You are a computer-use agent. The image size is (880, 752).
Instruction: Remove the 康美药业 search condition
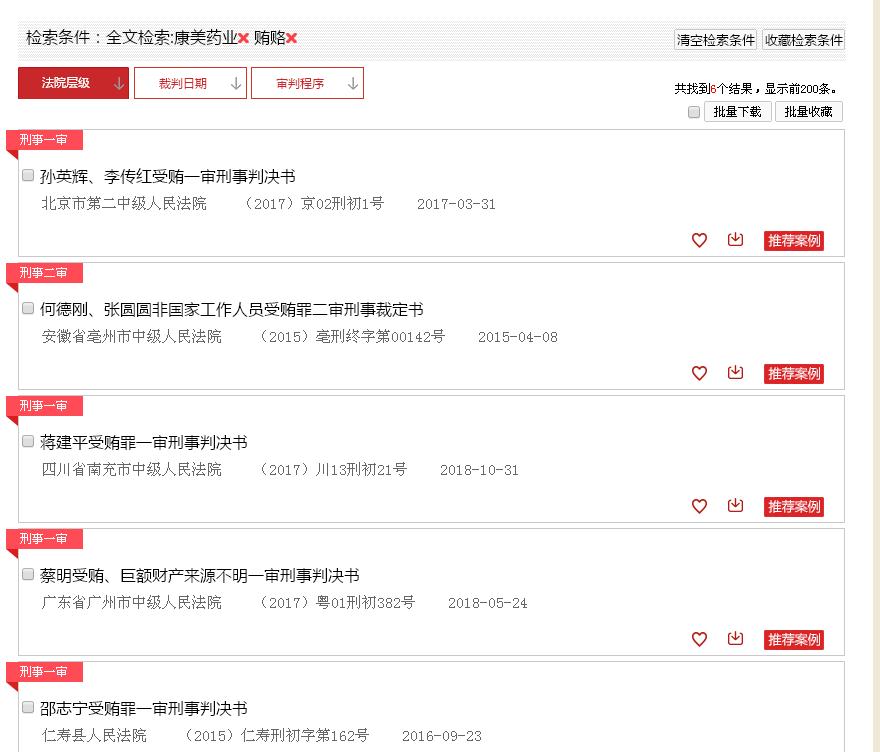coord(243,39)
